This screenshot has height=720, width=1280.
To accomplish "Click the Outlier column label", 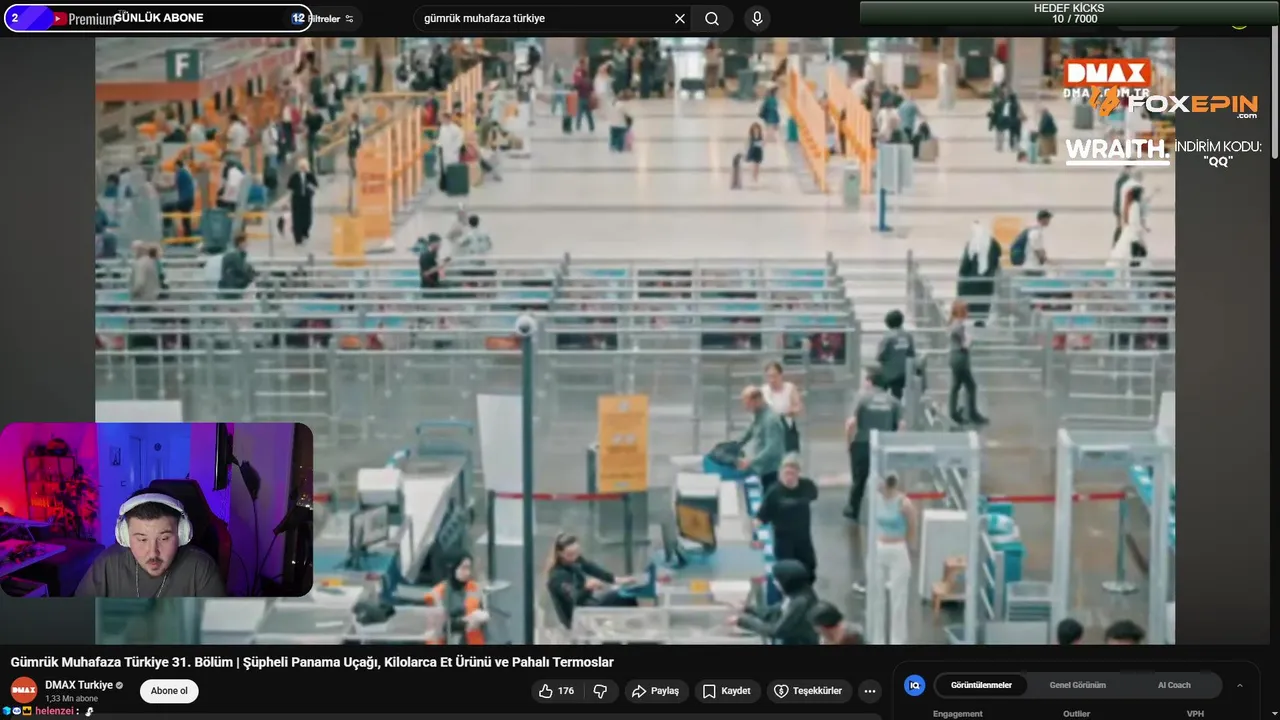I will 1076,714.
